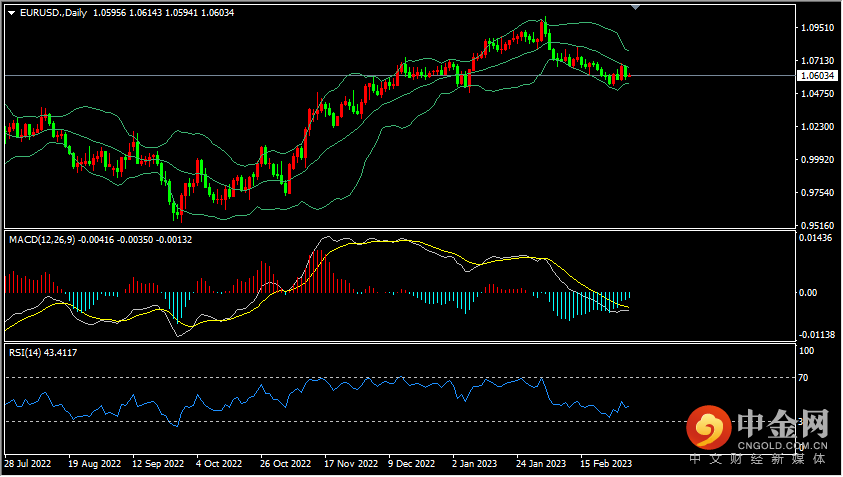Image resolution: width=843 pixels, height=477 pixels.
Task: Select the 9 Dec 2022 date label
Action: point(412,465)
